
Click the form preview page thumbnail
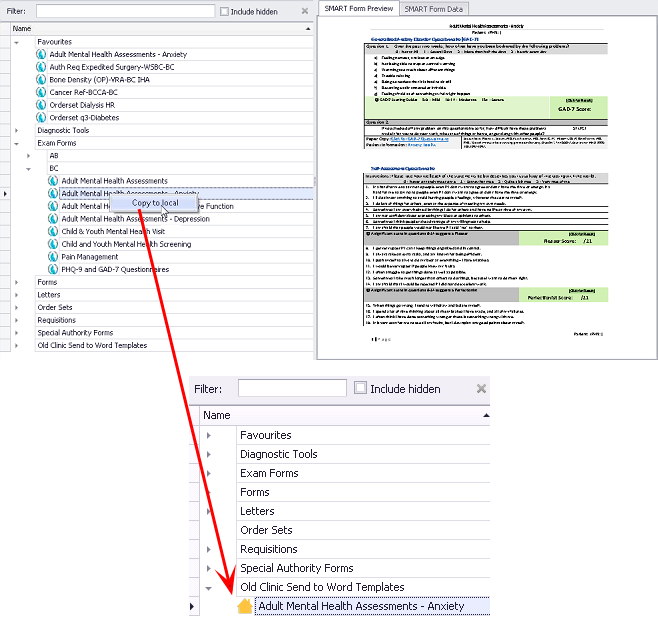point(487,187)
